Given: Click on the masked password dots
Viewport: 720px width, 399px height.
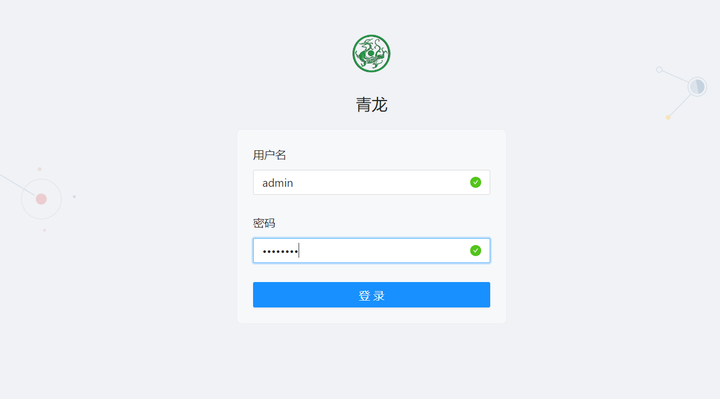Looking at the screenshot, I should coord(280,251).
